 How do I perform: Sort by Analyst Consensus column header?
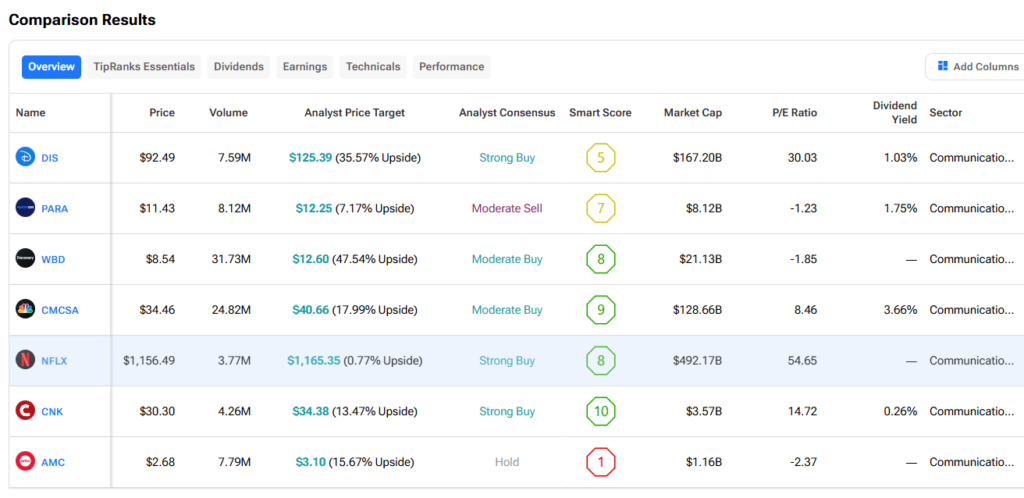[x=507, y=112]
